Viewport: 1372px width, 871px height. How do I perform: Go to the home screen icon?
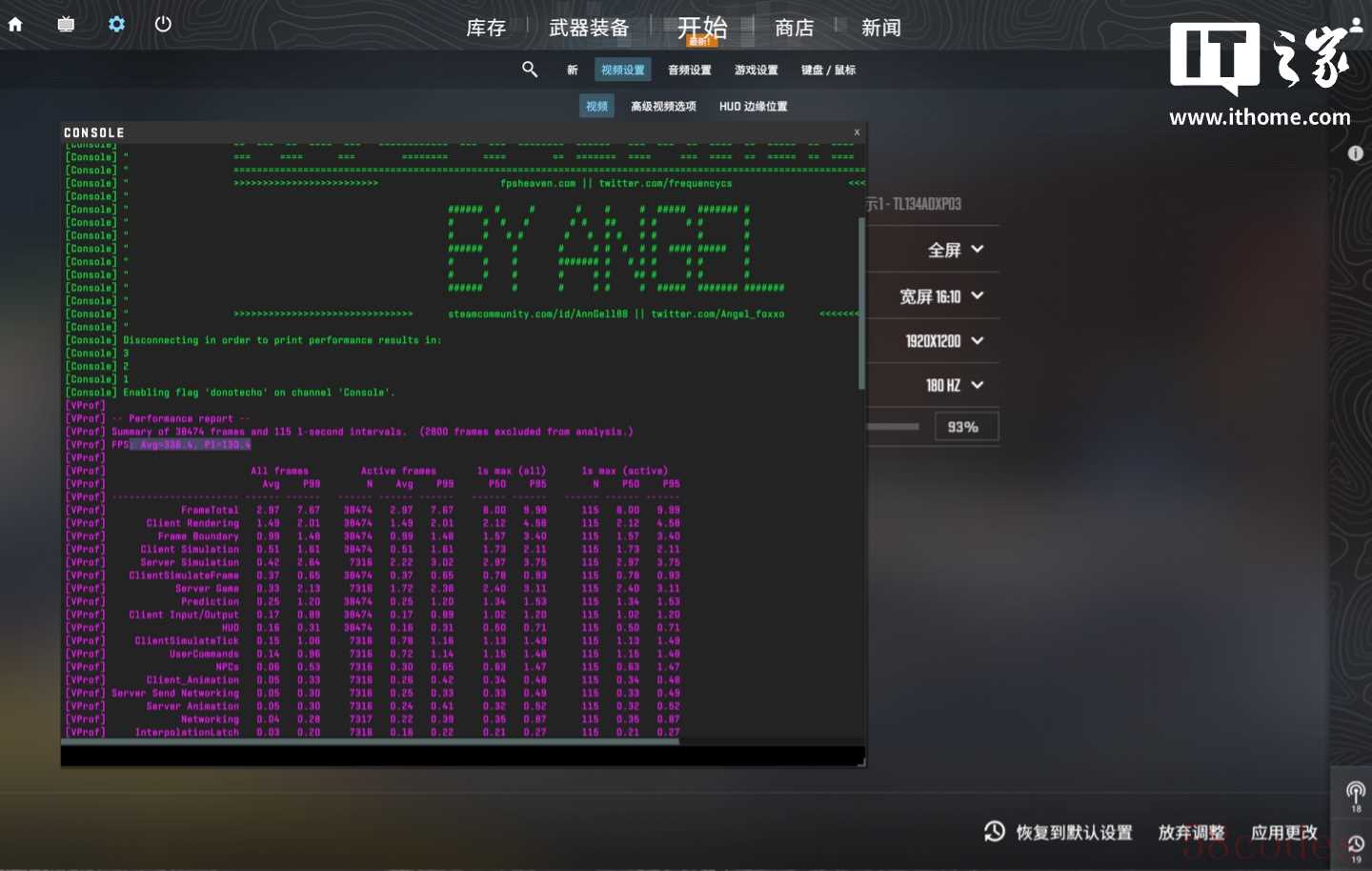pos(15,25)
